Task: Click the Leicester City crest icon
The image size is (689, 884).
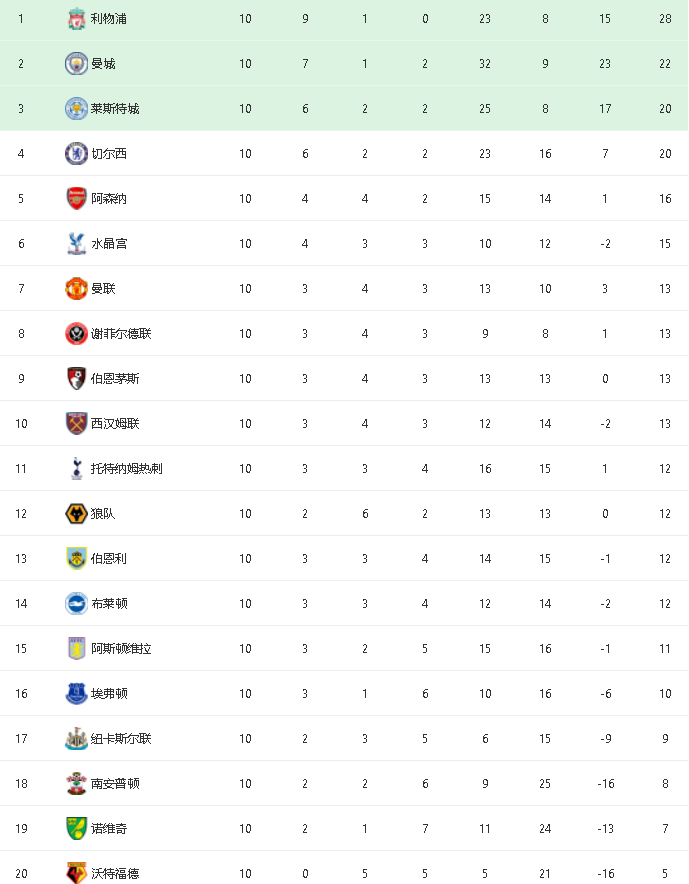Action: pos(76,109)
